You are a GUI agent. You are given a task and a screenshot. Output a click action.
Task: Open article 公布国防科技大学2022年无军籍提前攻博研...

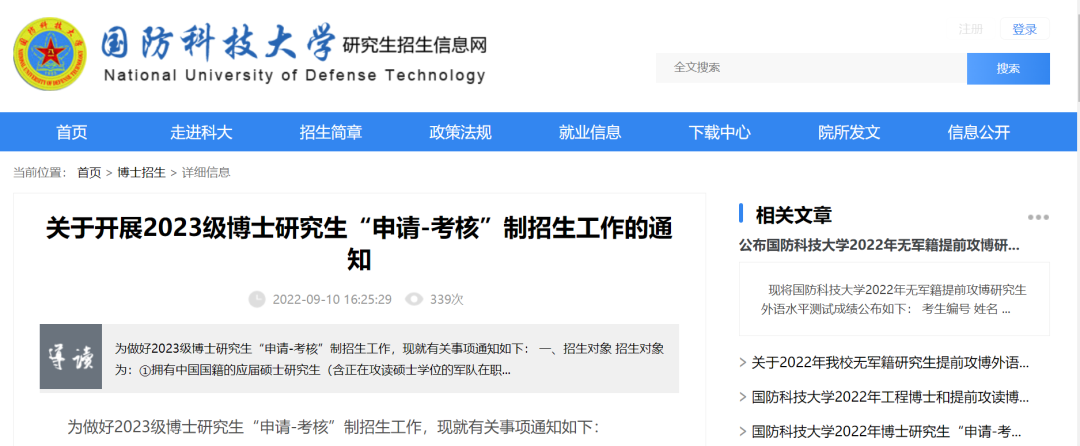(x=879, y=246)
